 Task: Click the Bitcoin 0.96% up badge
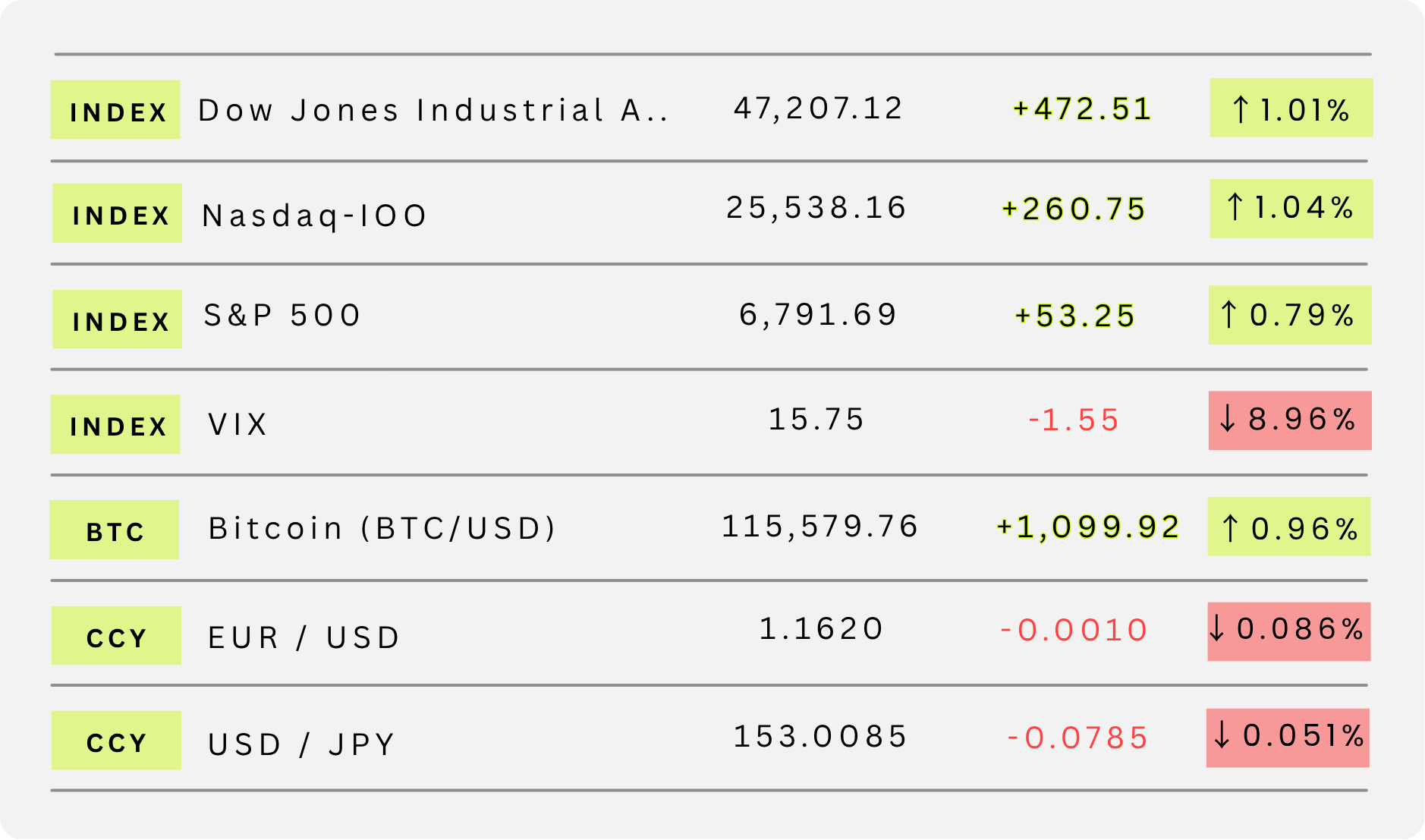coord(1289,527)
